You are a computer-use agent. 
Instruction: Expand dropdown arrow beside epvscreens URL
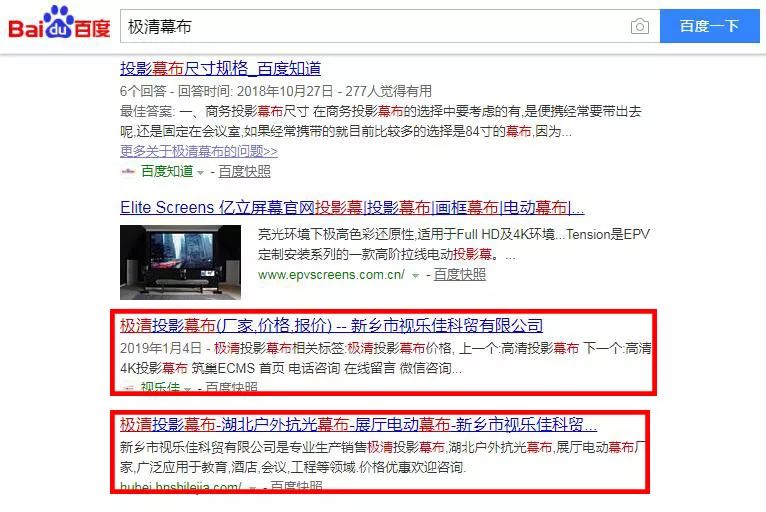click(x=415, y=276)
